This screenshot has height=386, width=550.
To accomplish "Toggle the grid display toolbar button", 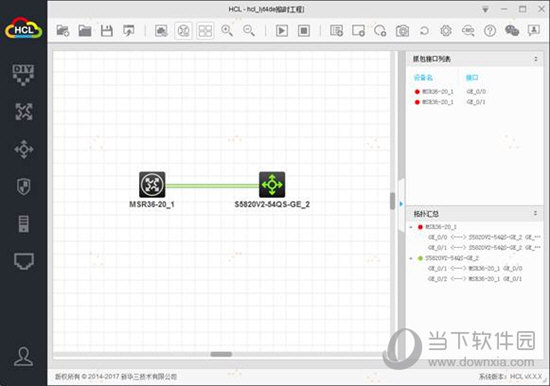I will (205, 31).
